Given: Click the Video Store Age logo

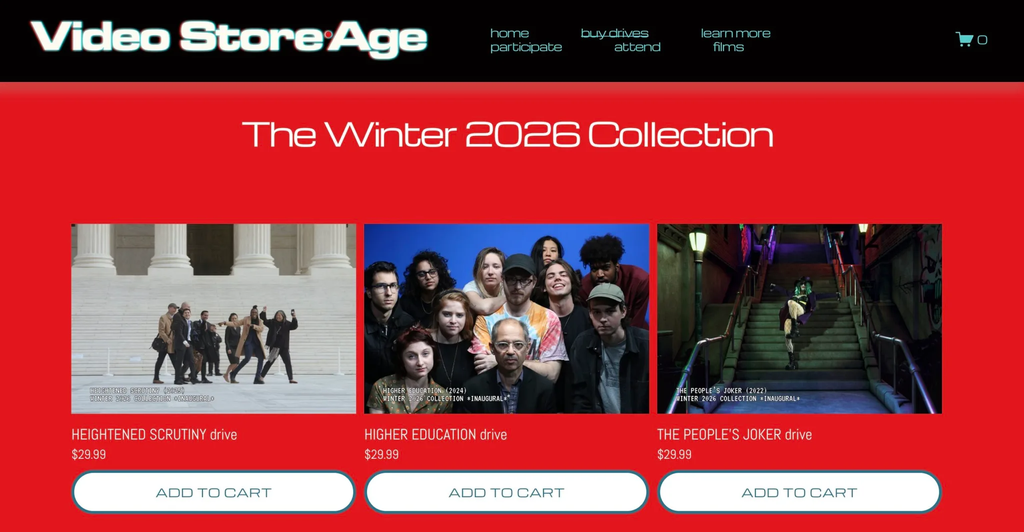Looking at the screenshot, I should point(229,38).
